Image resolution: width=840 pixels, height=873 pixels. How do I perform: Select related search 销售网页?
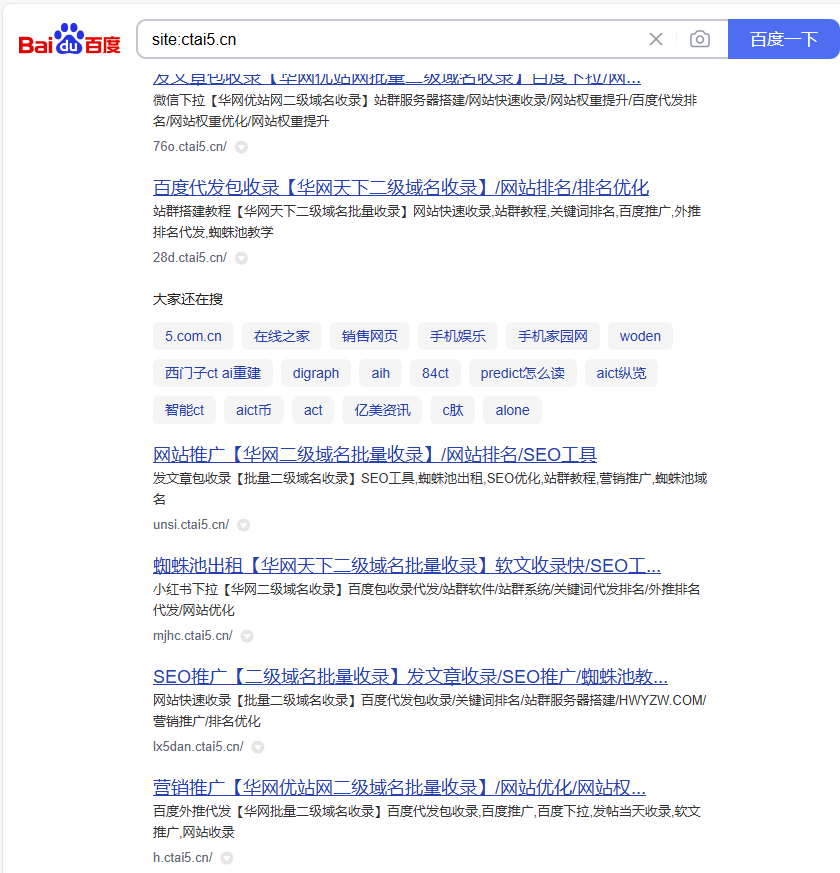pos(370,336)
